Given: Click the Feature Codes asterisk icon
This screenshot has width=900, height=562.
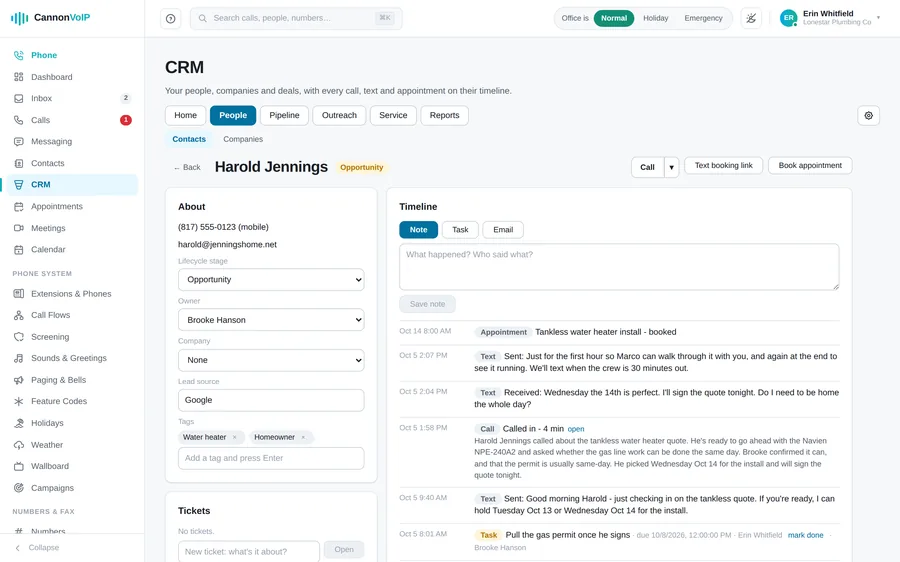Looking at the screenshot, I should tap(19, 401).
